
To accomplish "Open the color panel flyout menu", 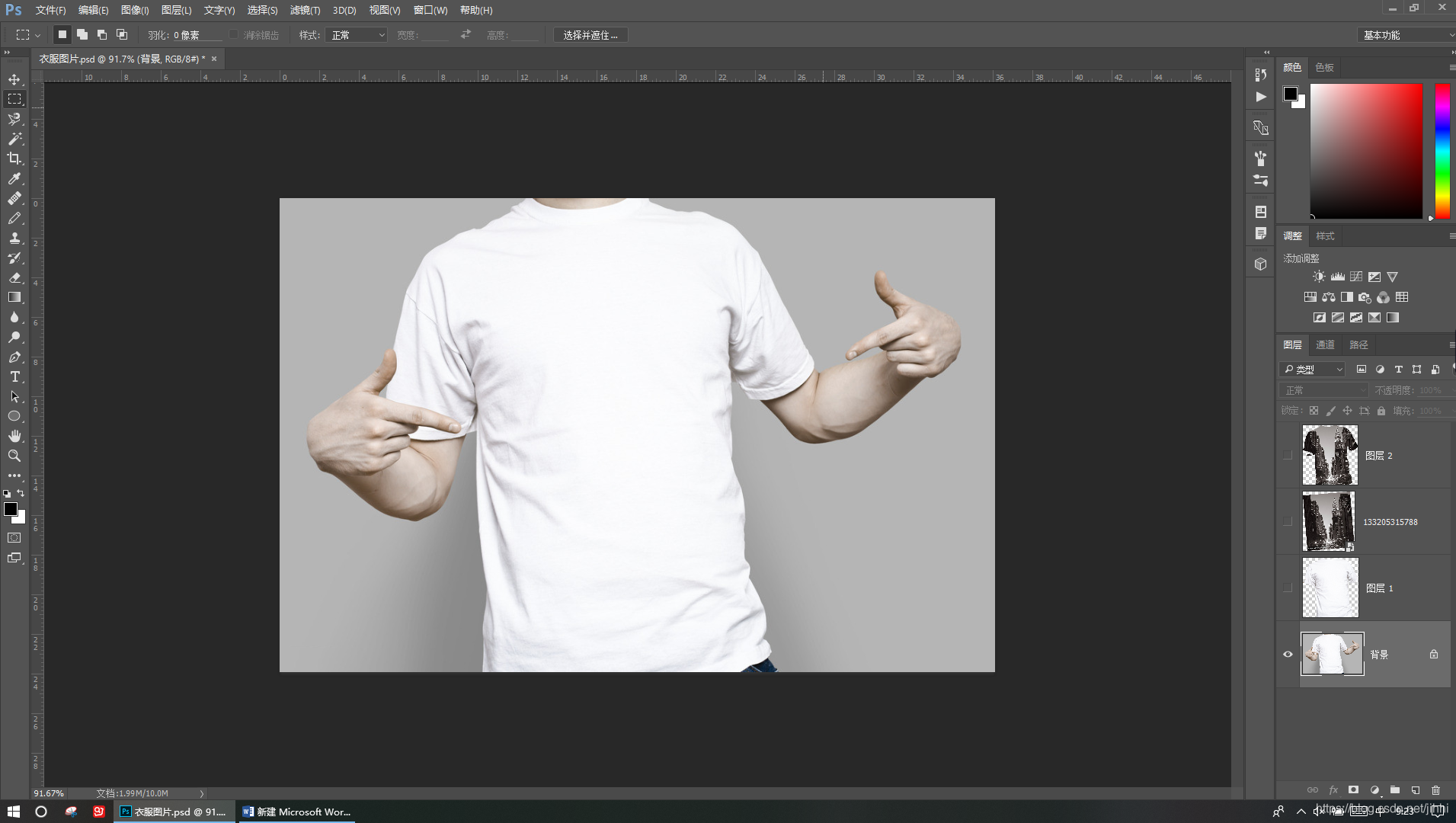I will tap(1451, 68).
